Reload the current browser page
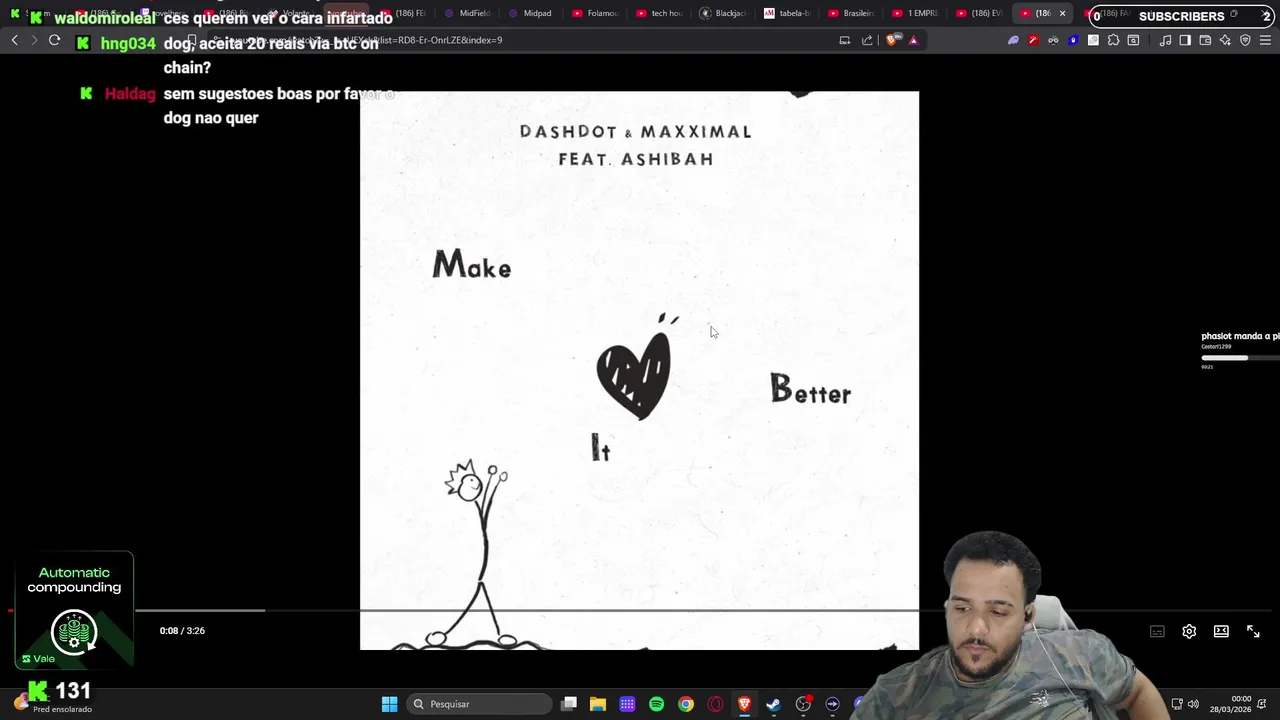 (54, 40)
